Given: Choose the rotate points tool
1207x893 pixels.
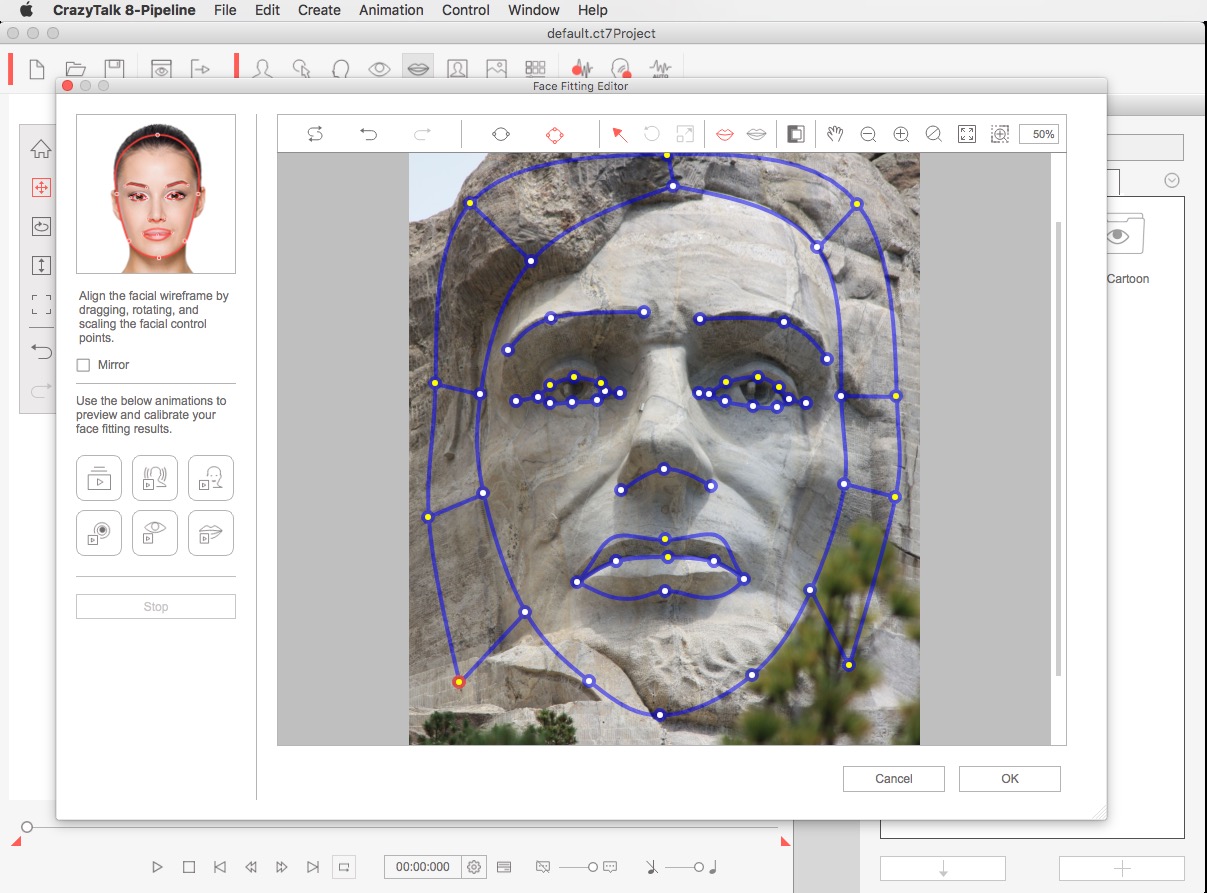Looking at the screenshot, I should [652, 134].
